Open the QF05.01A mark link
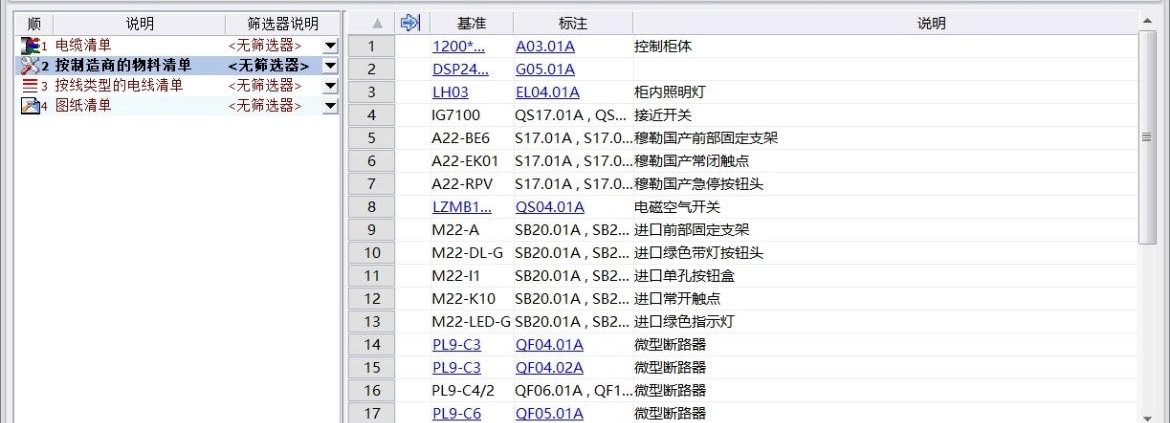Image resolution: width=1170 pixels, height=423 pixels. tap(549, 413)
